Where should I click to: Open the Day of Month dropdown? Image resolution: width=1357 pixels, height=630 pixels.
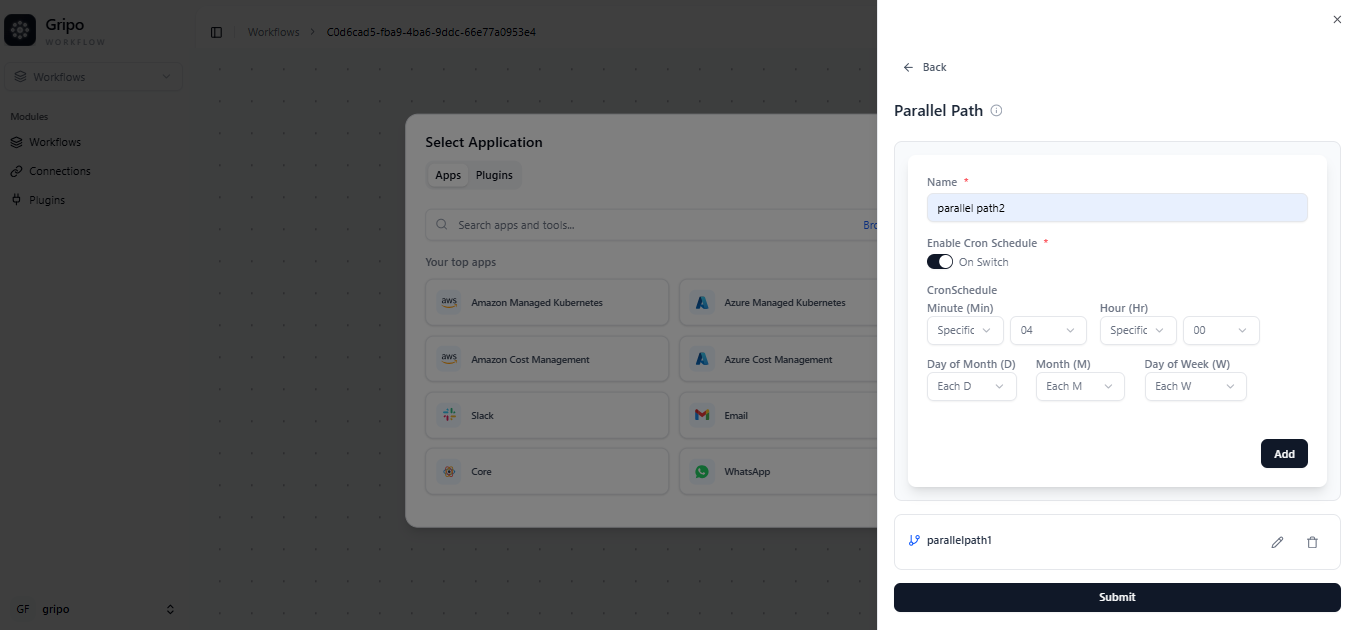coord(971,386)
